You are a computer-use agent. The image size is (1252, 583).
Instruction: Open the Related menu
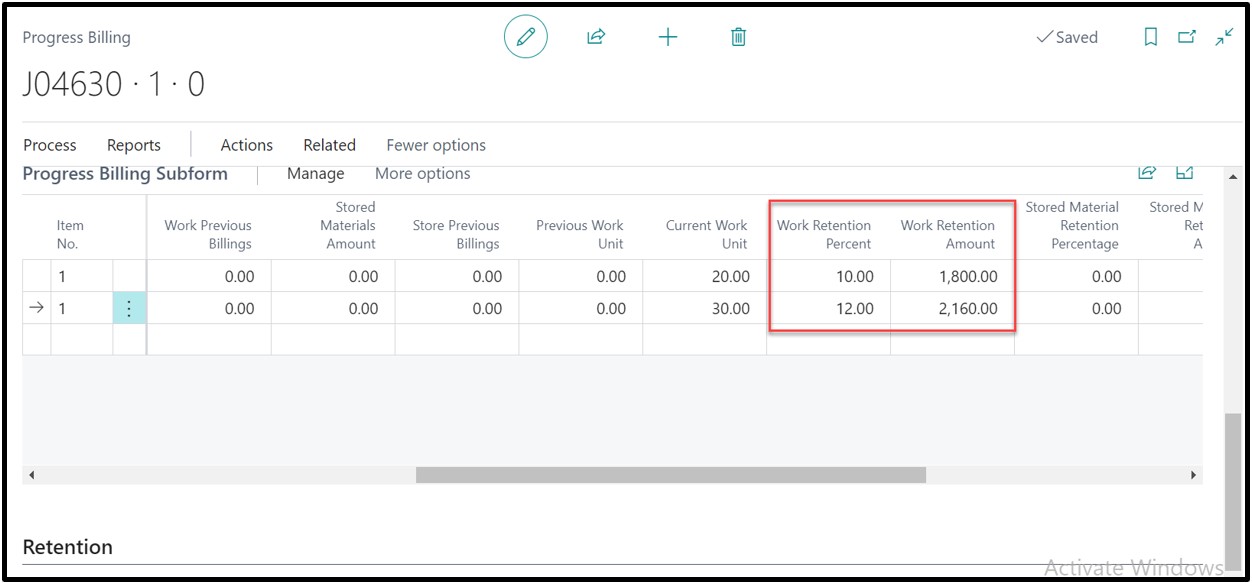click(329, 145)
